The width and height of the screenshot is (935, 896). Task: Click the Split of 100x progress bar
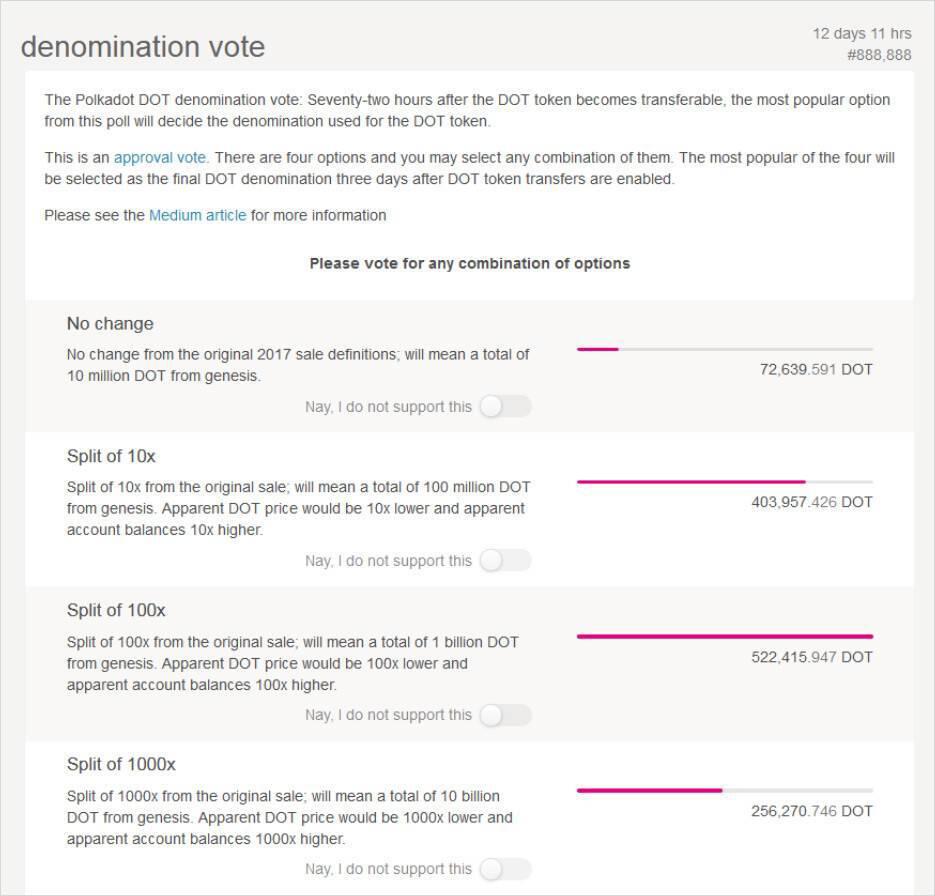click(x=724, y=636)
